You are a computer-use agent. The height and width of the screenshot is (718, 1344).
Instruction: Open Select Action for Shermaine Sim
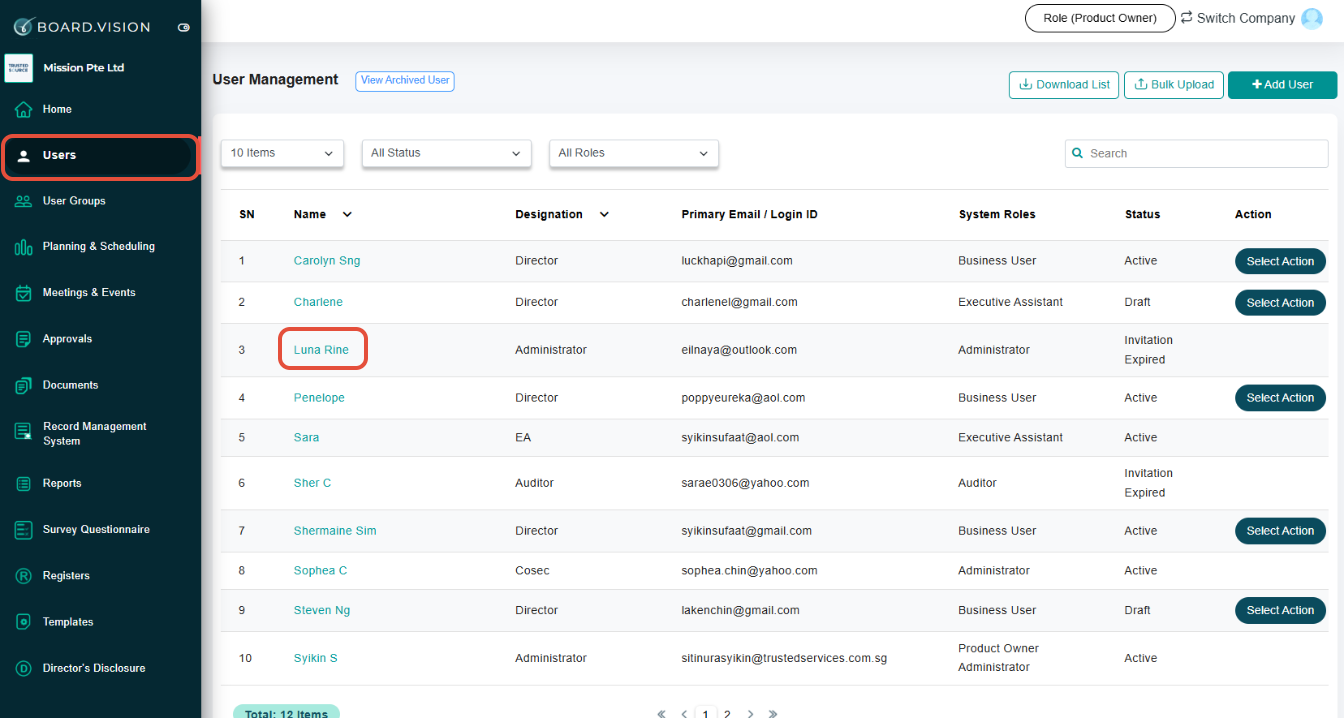click(x=1280, y=530)
